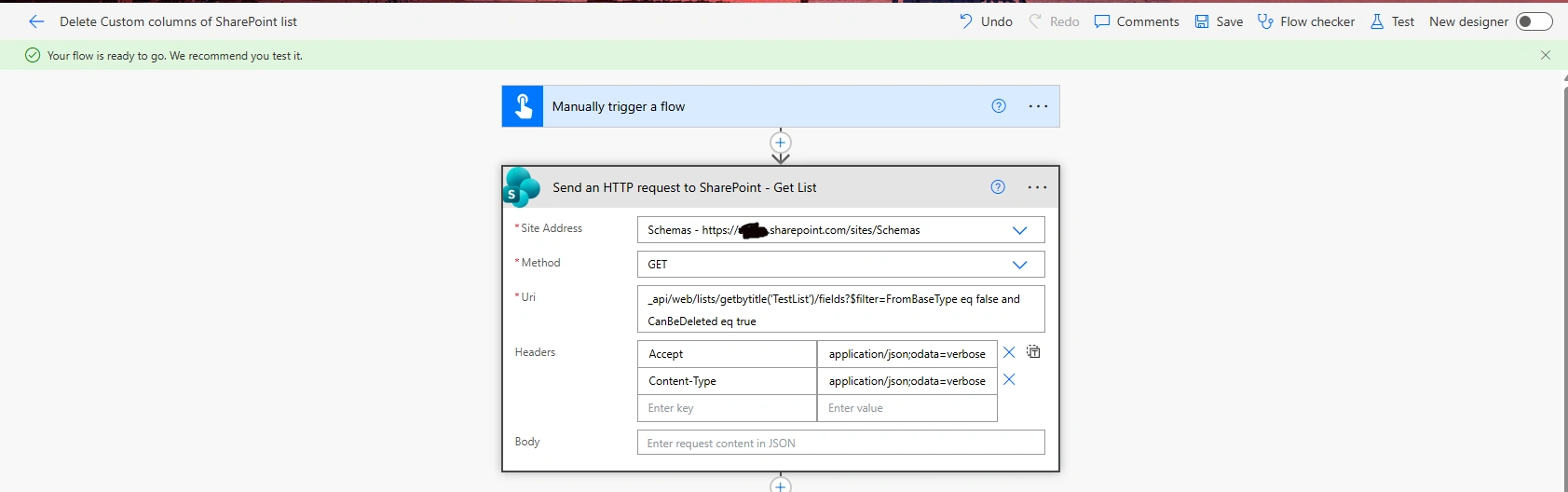The image size is (1568, 492).
Task: Click the 'Manually trigger a flow' card title
Action: click(x=619, y=106)
